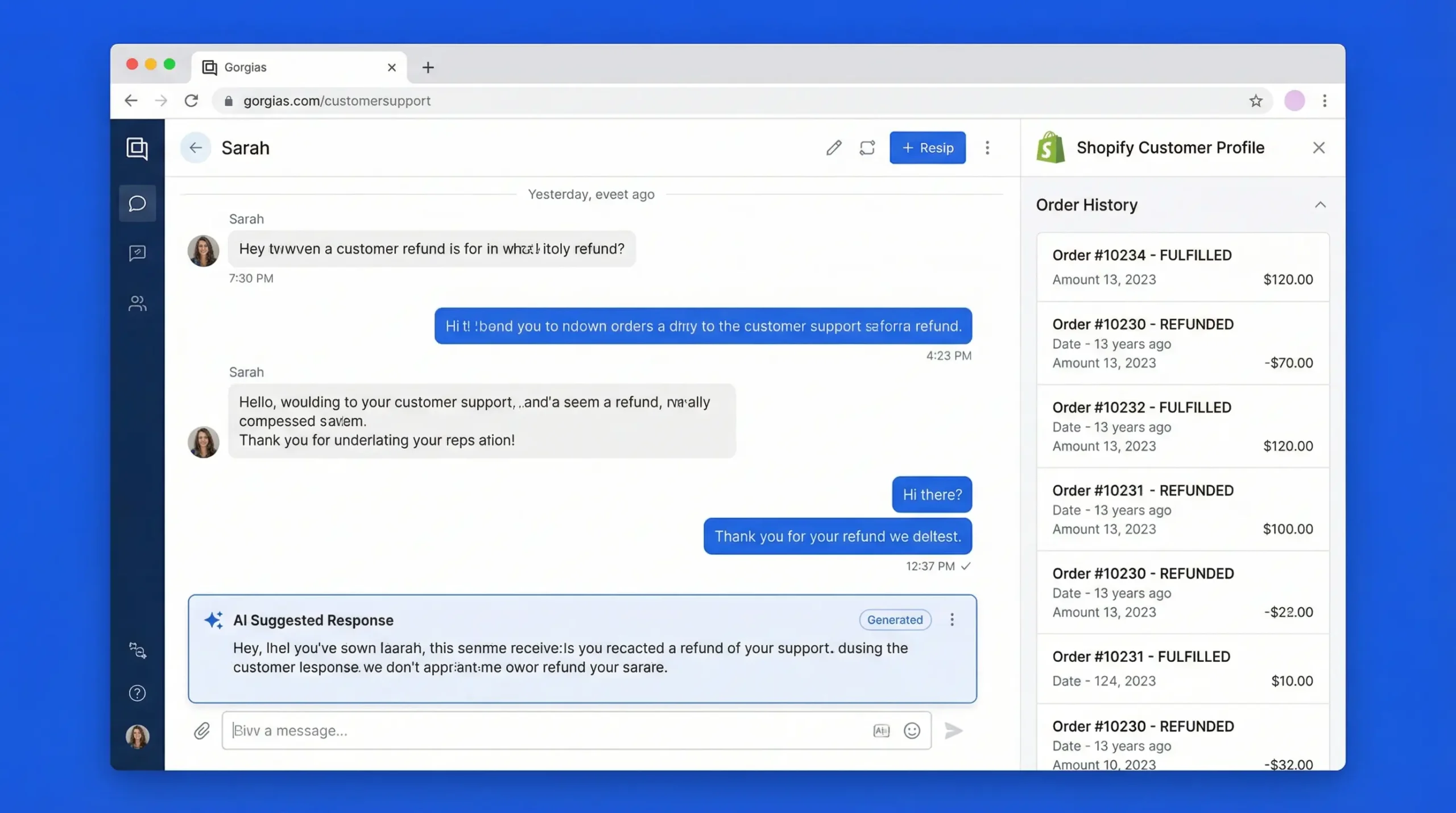Click the refresh loop icon beside Resip
Viewport: 1456px width, 813px height.
(867, 148)
